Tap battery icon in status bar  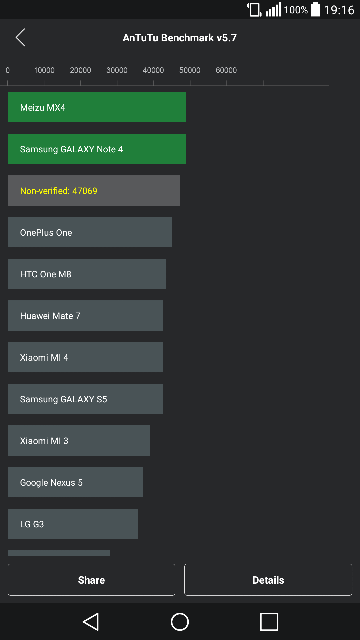coord(316,9)
